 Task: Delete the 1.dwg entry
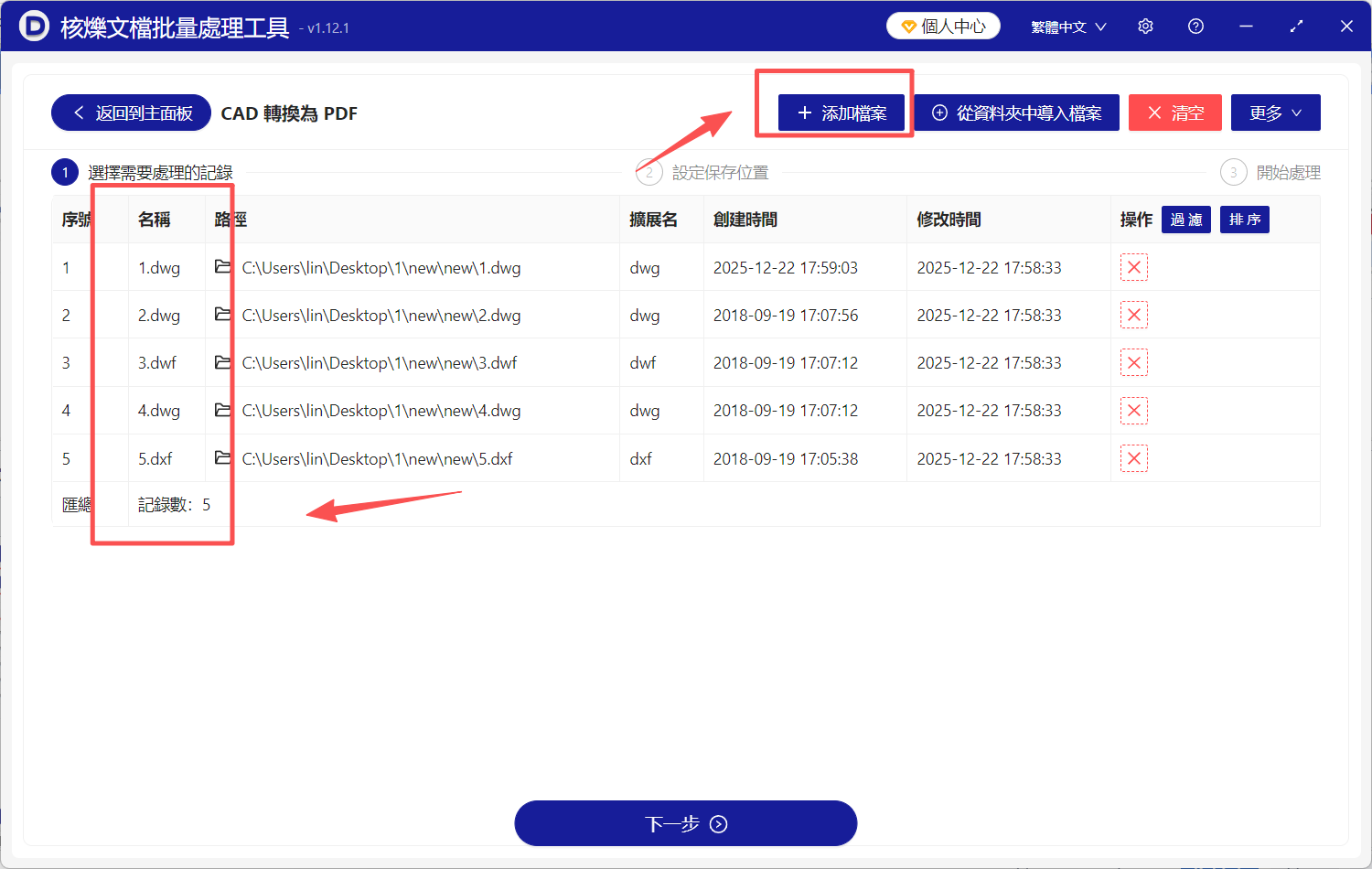point(1133,267)
